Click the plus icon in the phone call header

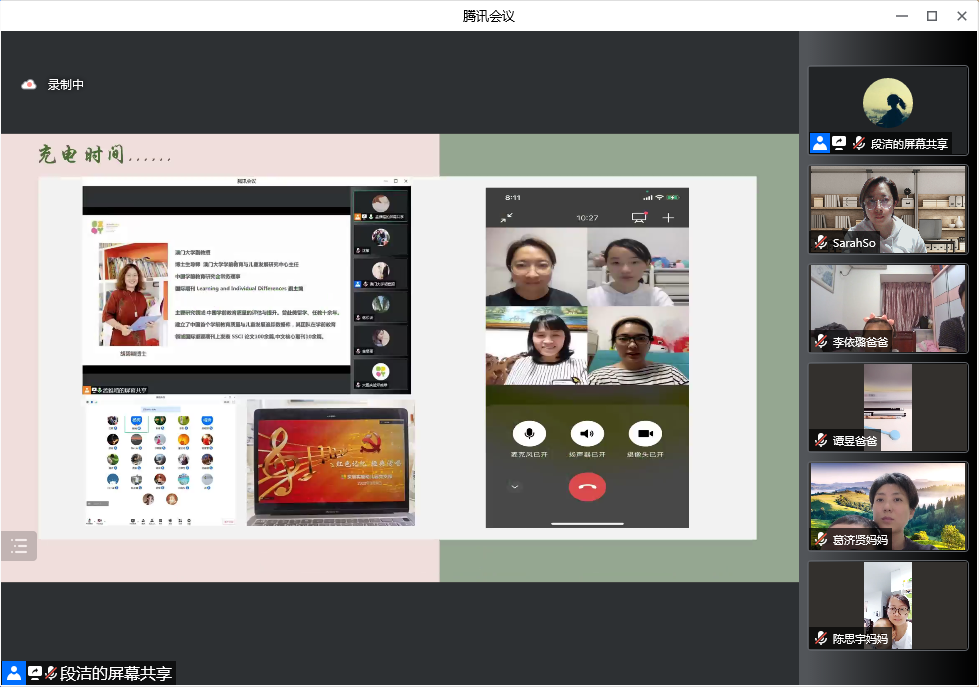click(x=668, y=217)
